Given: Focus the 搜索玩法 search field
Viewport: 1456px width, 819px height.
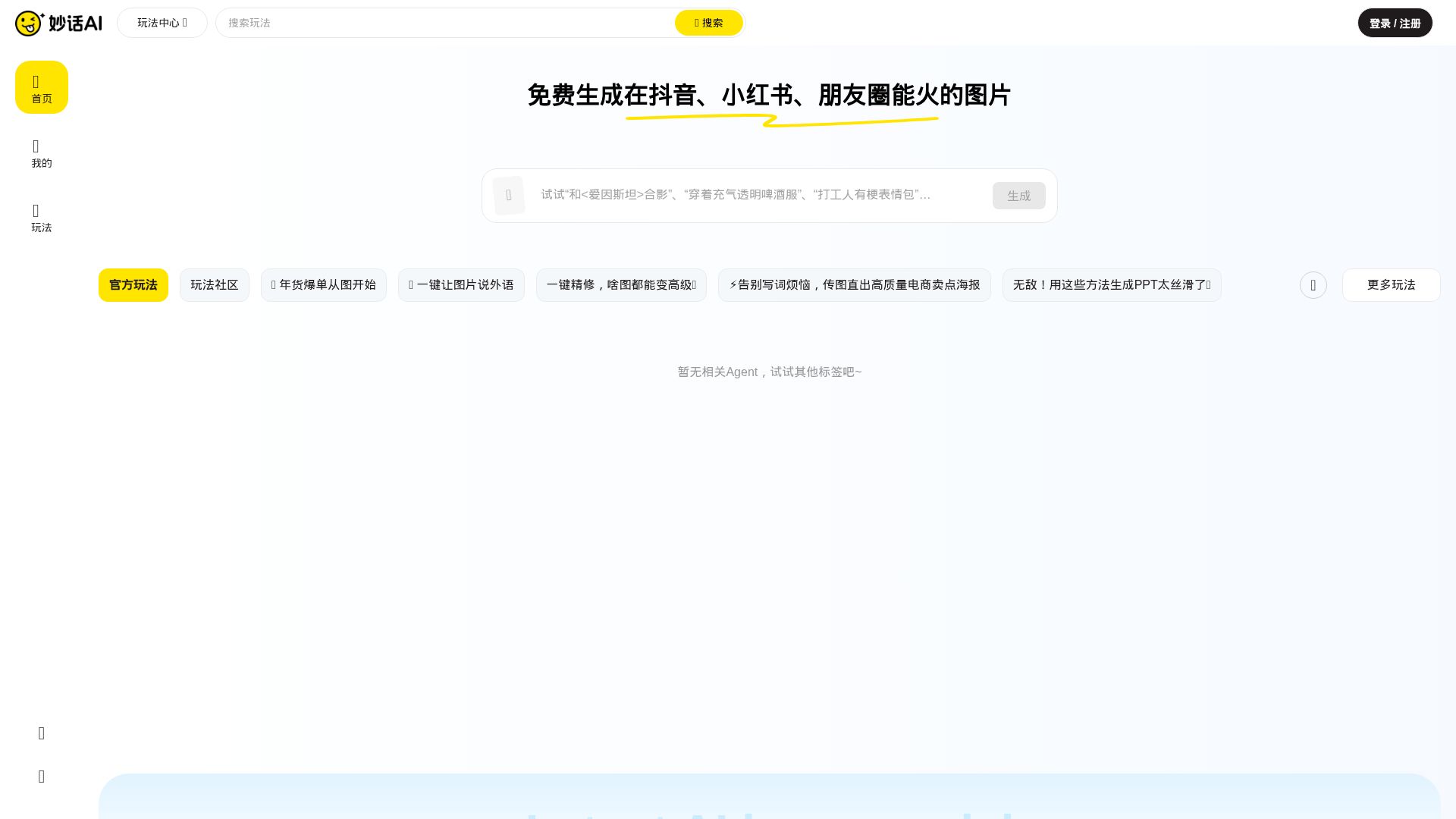Looking at the screenshot, I should coord(447,23).
